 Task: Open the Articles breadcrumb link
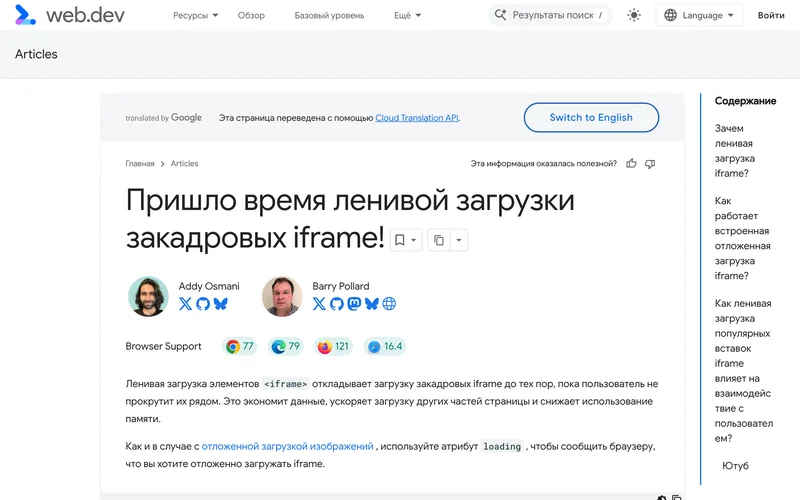184,164
